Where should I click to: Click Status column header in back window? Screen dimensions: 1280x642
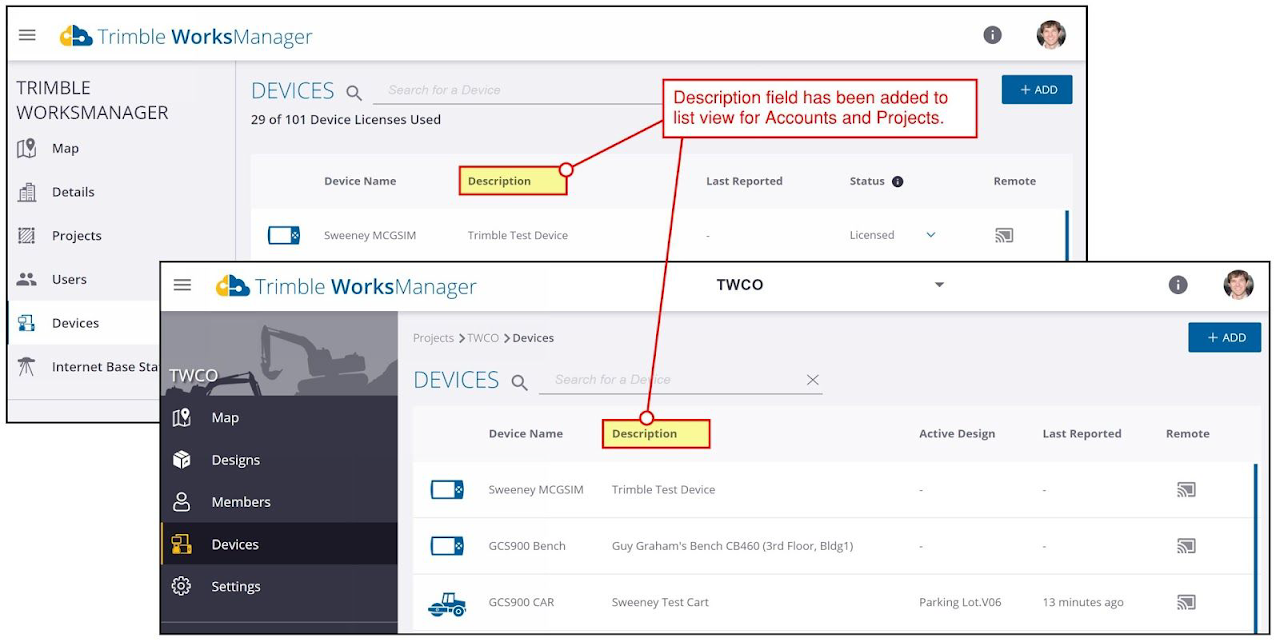click(867, 182)
